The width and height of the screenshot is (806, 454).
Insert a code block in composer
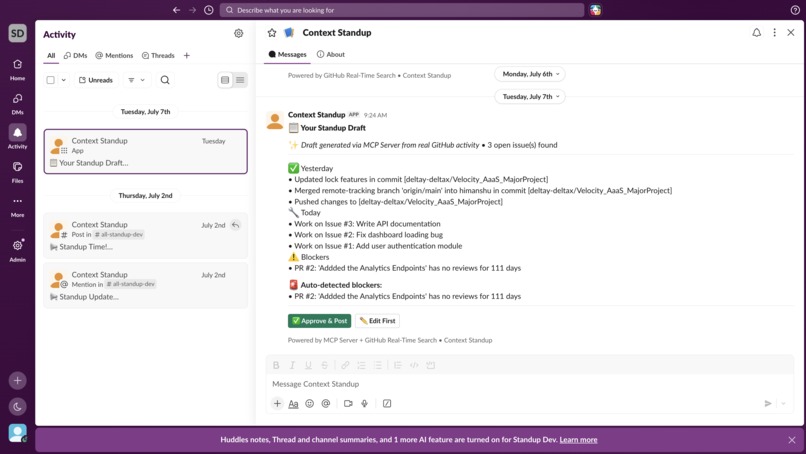pos(431,365)
